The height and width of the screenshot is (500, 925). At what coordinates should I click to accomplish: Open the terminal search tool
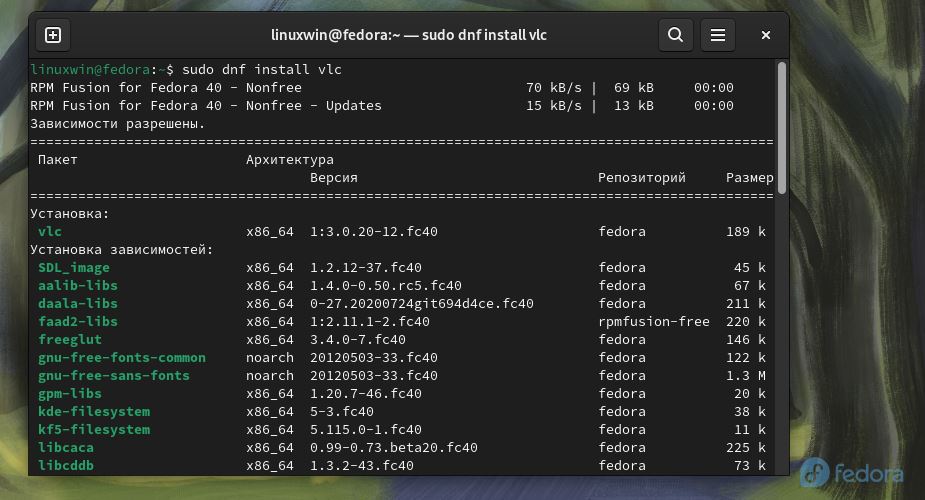(675, 35)
